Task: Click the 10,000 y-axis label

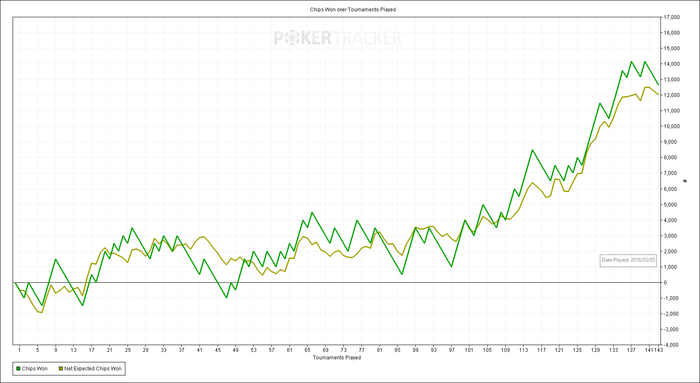Action: point(671,126)
